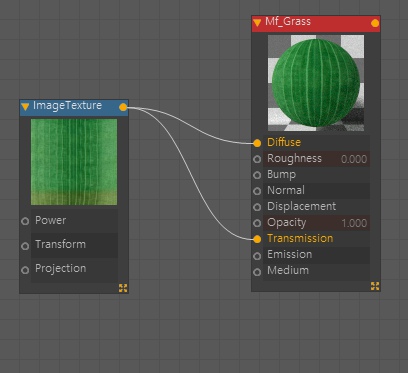Click the Bump input pin
This screenshot has width=408, height=373.
coord(257,175)
